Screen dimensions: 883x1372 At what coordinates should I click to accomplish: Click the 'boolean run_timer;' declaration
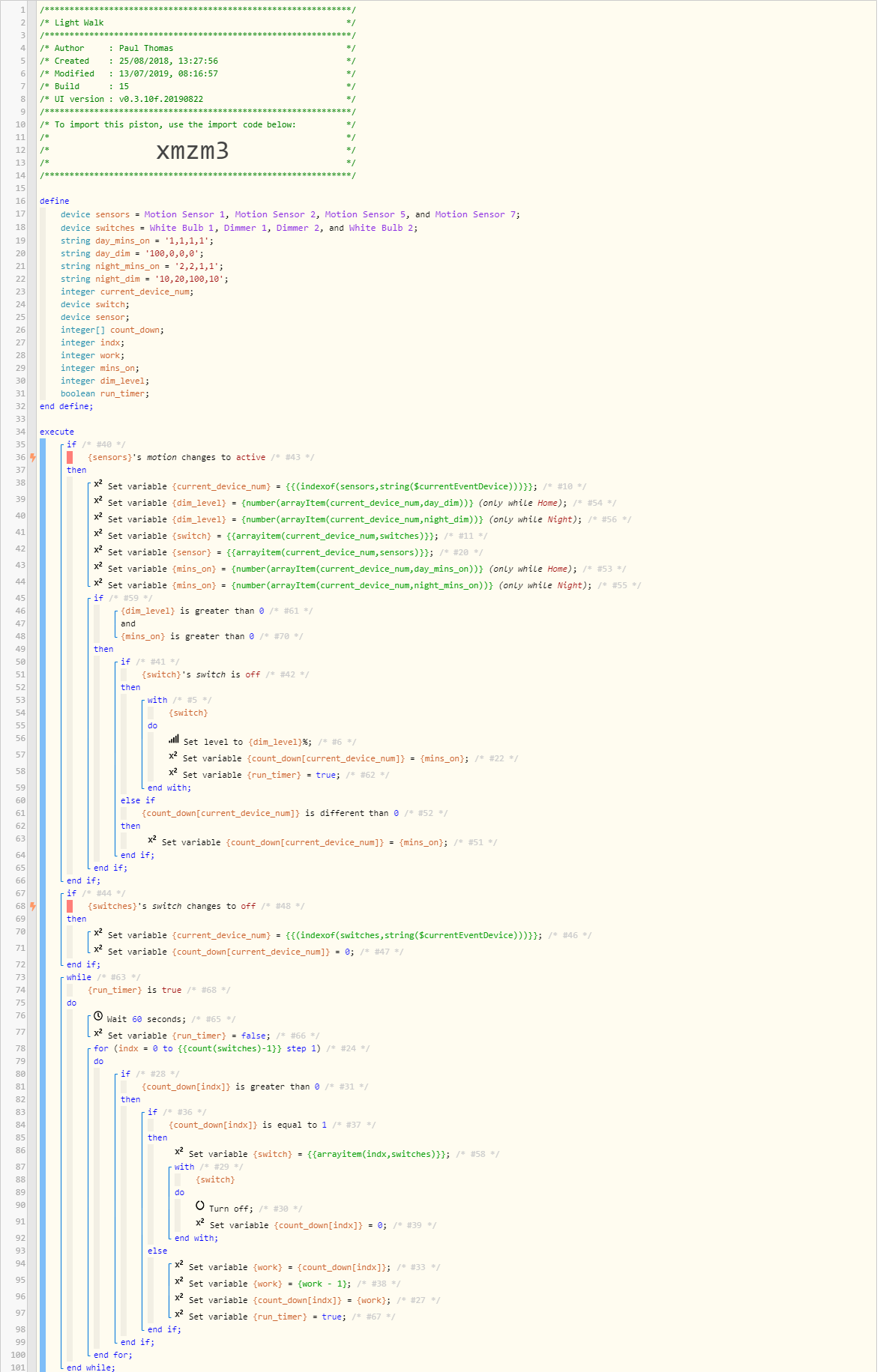pyautogui.click(x=105, y=393)
